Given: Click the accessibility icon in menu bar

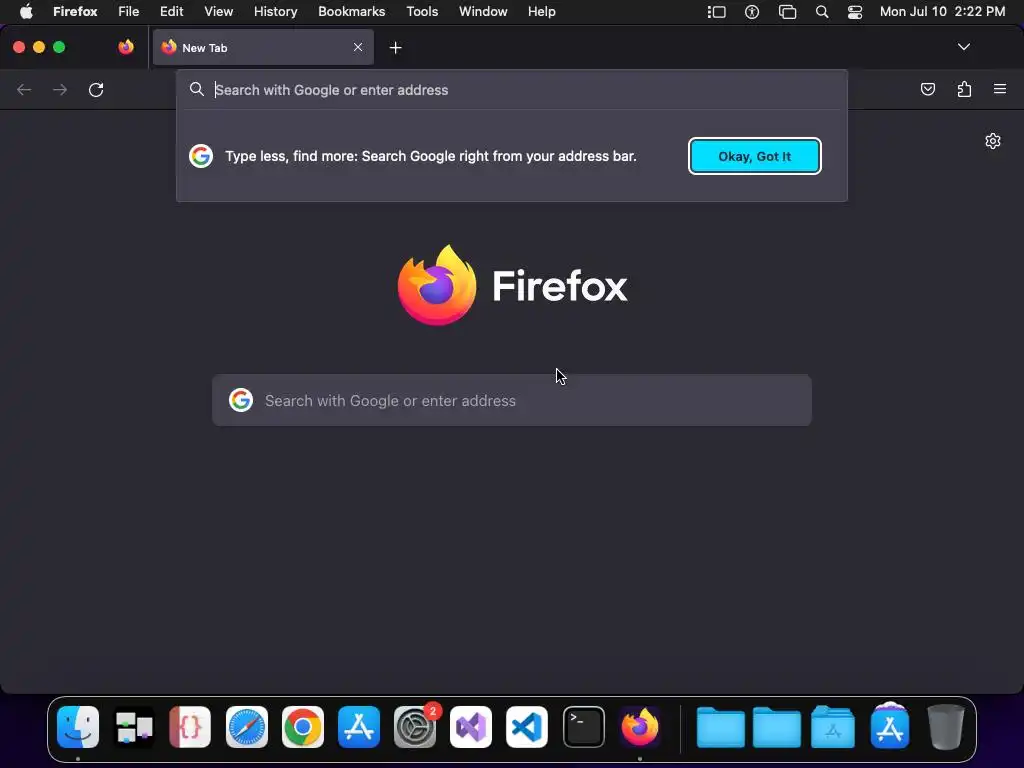Looking at the screenshot, I should [x=752, y=12].
